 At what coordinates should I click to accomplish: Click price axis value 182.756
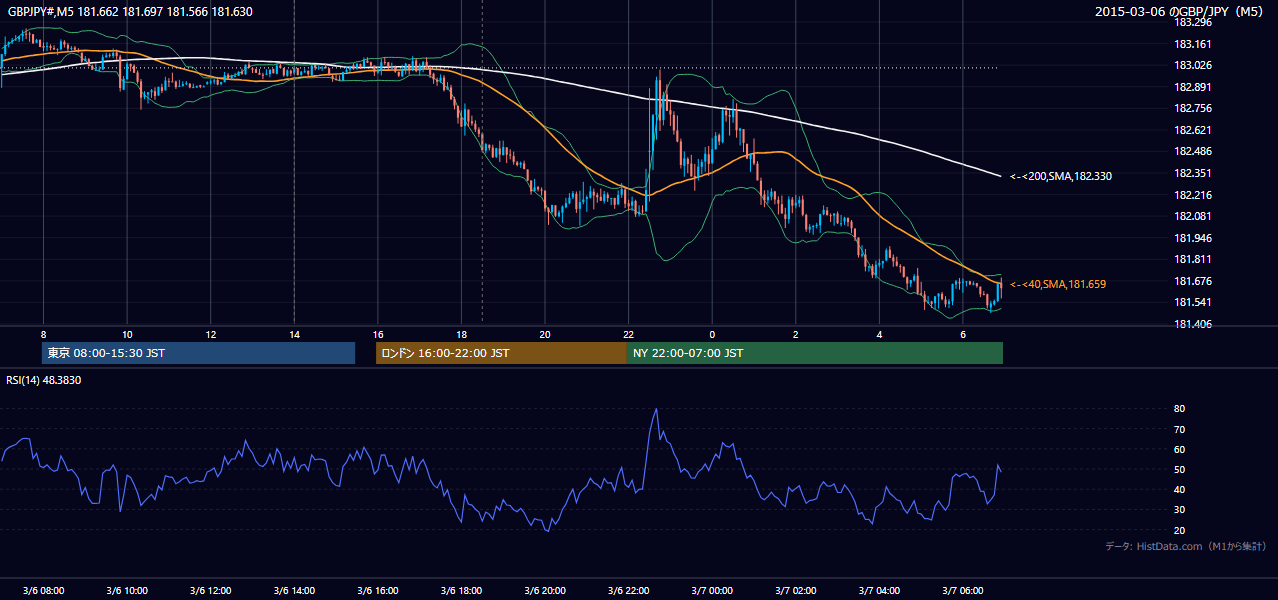pyautogui.click(x=1192, y=109)
